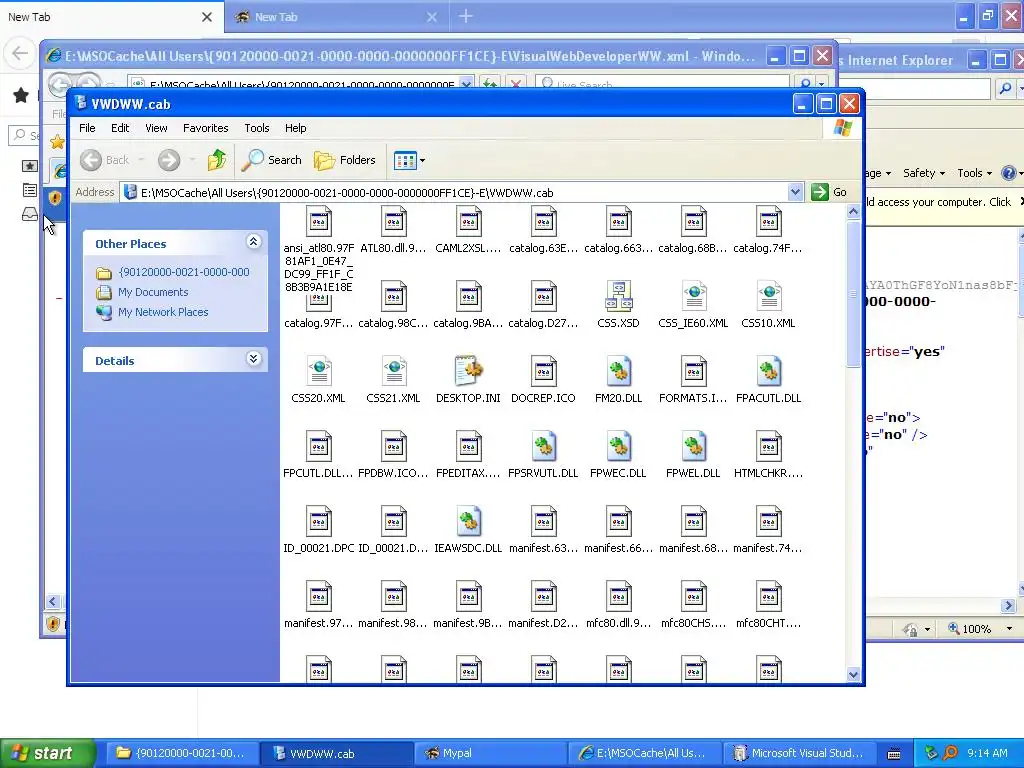The height and width of the screenshot is (768, 1024).
Task: Select the IEAWSDC.DLL file icon
Action: pyautogui.click(x=468, y=522)
